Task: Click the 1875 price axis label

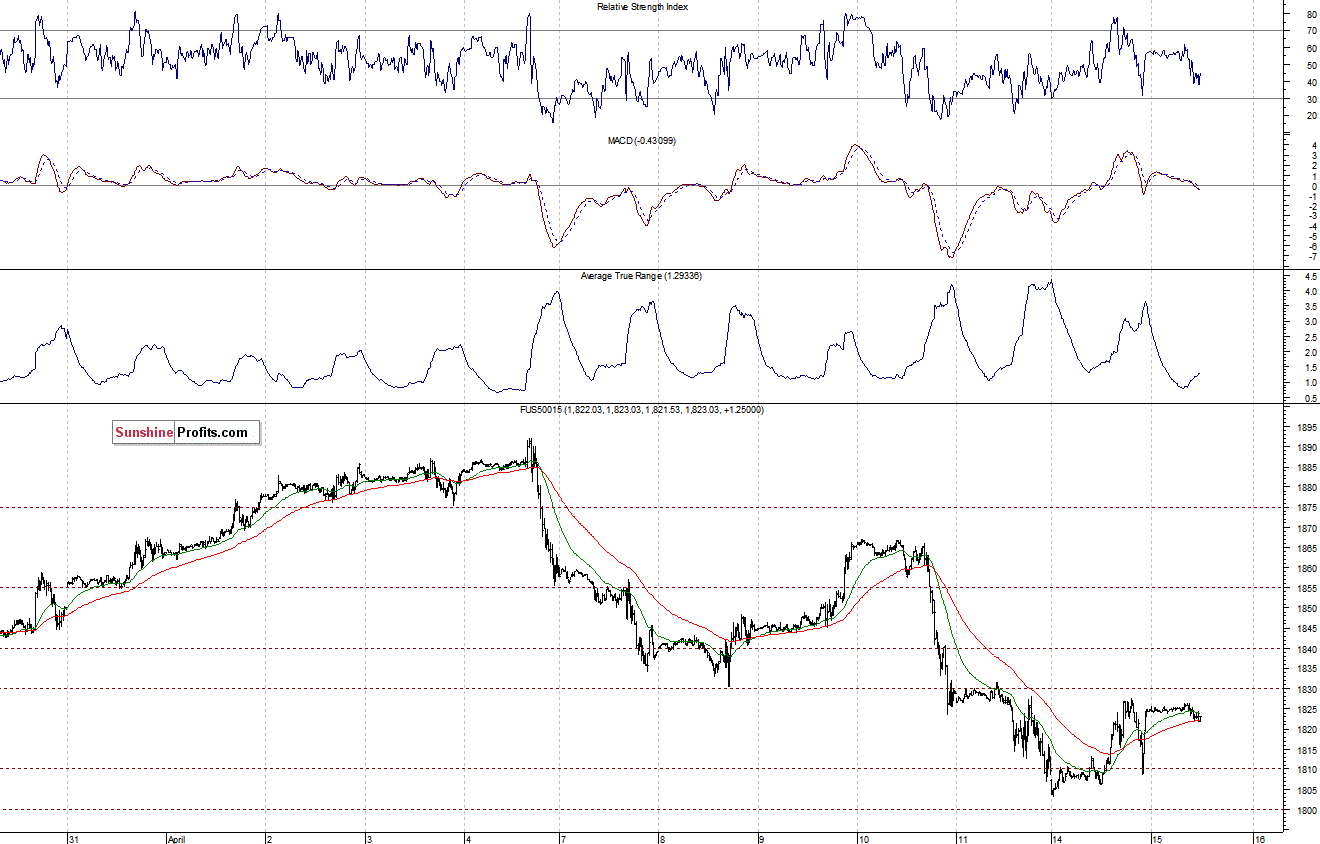Action: point(1306,508)
